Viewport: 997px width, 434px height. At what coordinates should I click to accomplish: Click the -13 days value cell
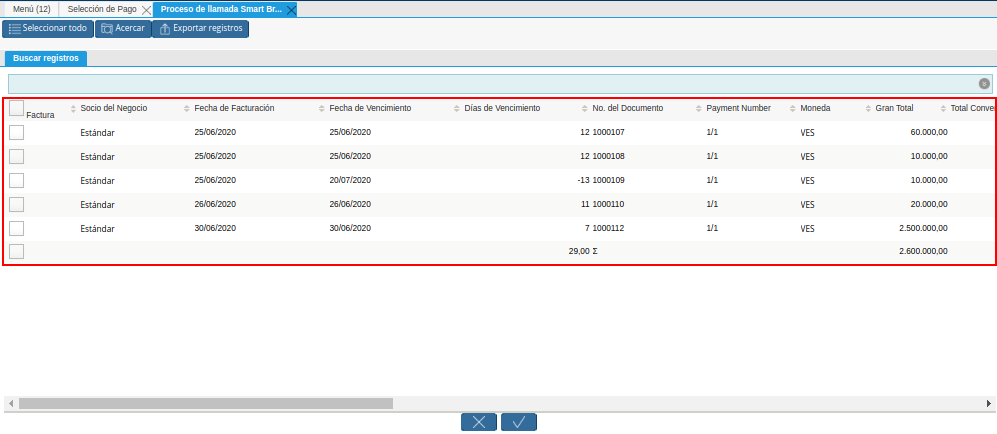pyautogui.click(x=583, y=180)
